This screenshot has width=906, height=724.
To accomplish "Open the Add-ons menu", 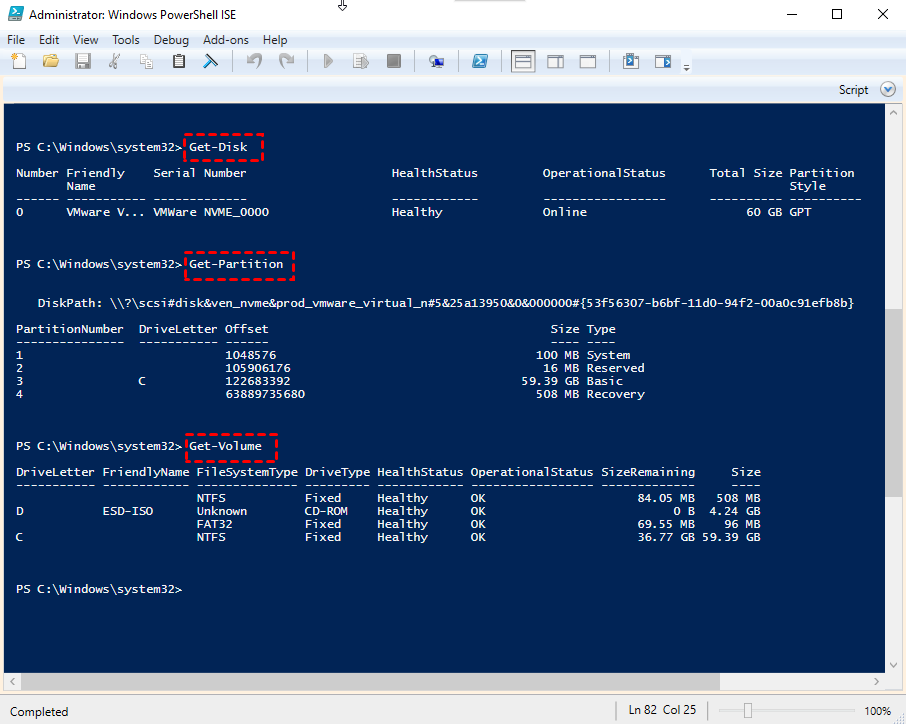I will (224, 40).
